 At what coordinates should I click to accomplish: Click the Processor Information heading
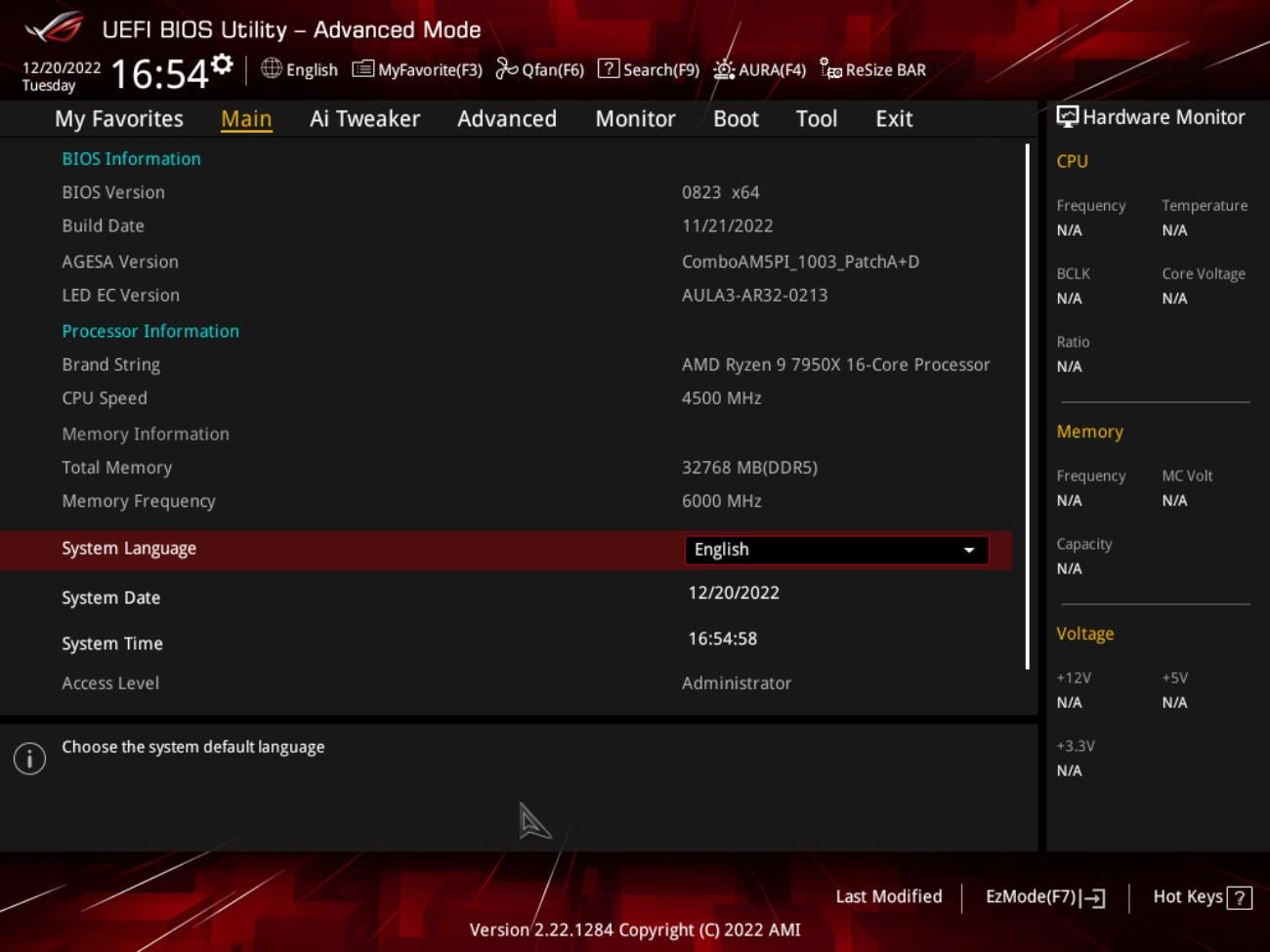pyautogui.click(x=150, y=331)
